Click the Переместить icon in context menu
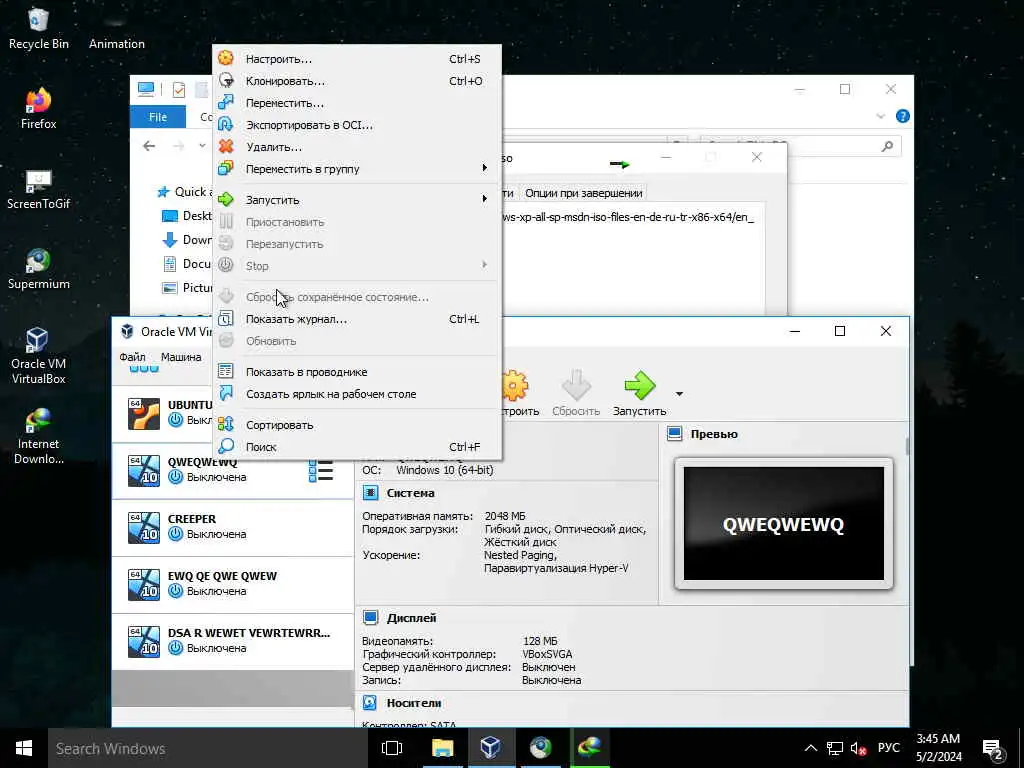The height and width of the screenshot is (768, 1024). [x=226, y=103]
